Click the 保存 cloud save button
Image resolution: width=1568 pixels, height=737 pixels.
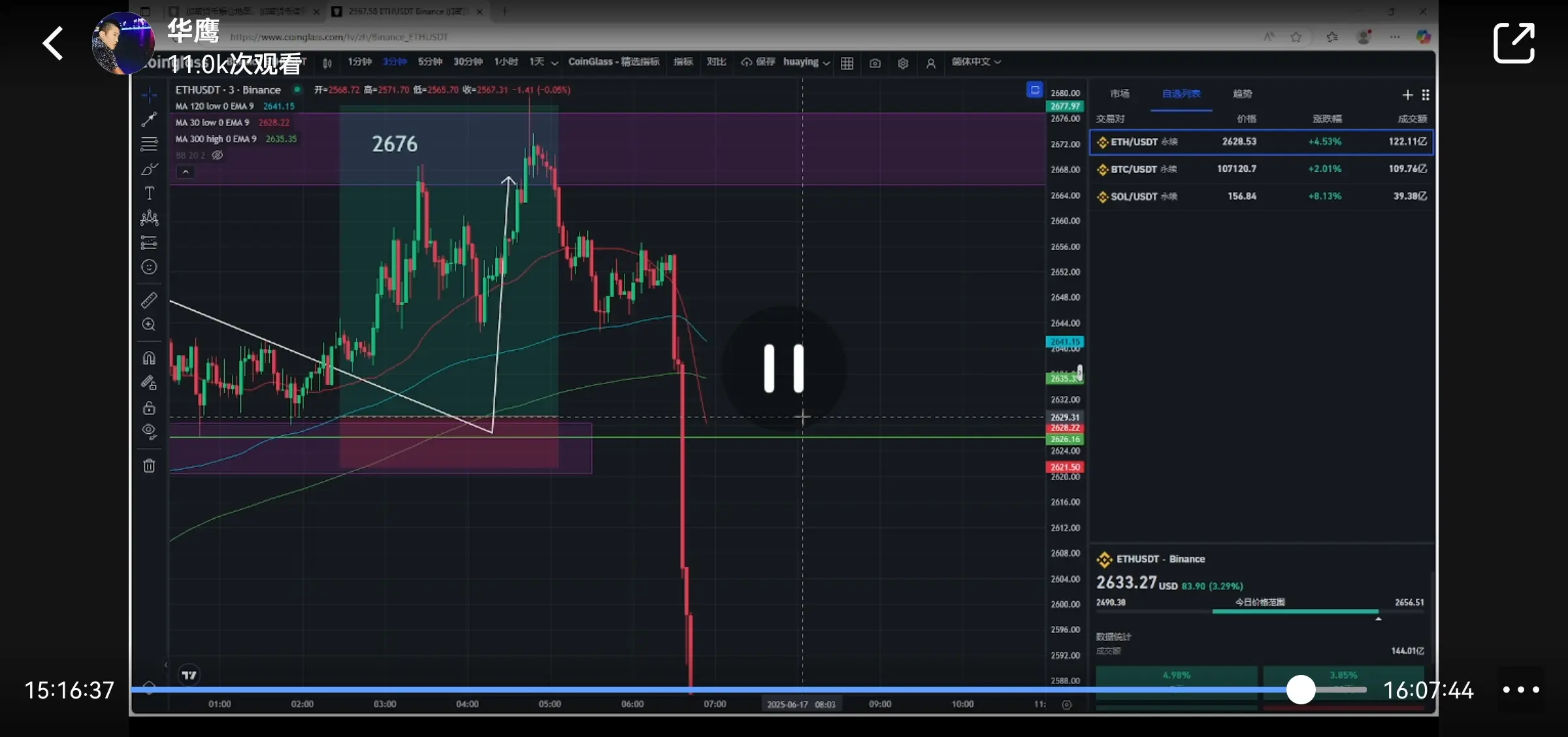(x=758, y=62)
